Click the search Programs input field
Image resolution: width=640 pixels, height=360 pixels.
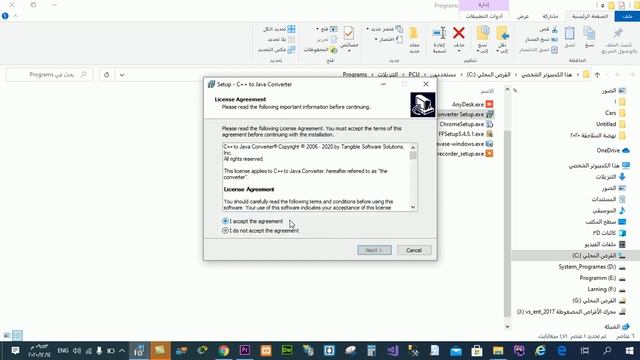pyautogui.click(x=50, y=75)
